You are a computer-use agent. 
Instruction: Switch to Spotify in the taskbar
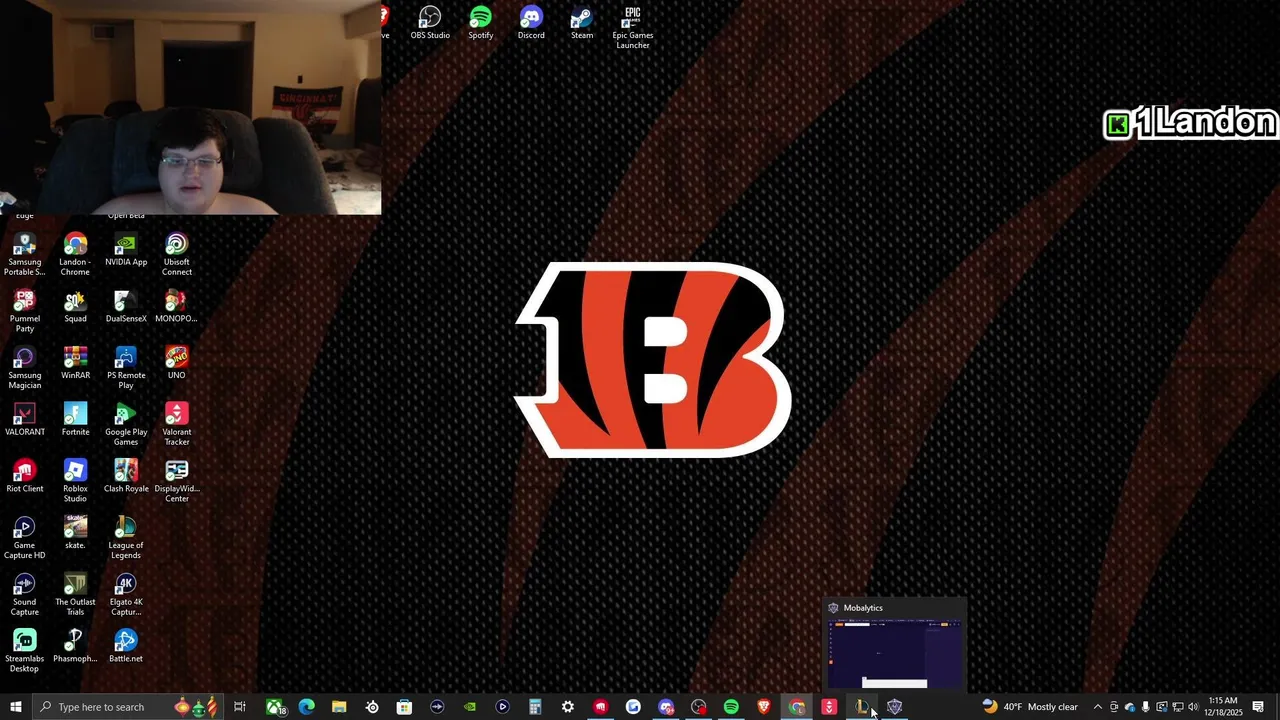pyautogui.click(x=731, y=707)
